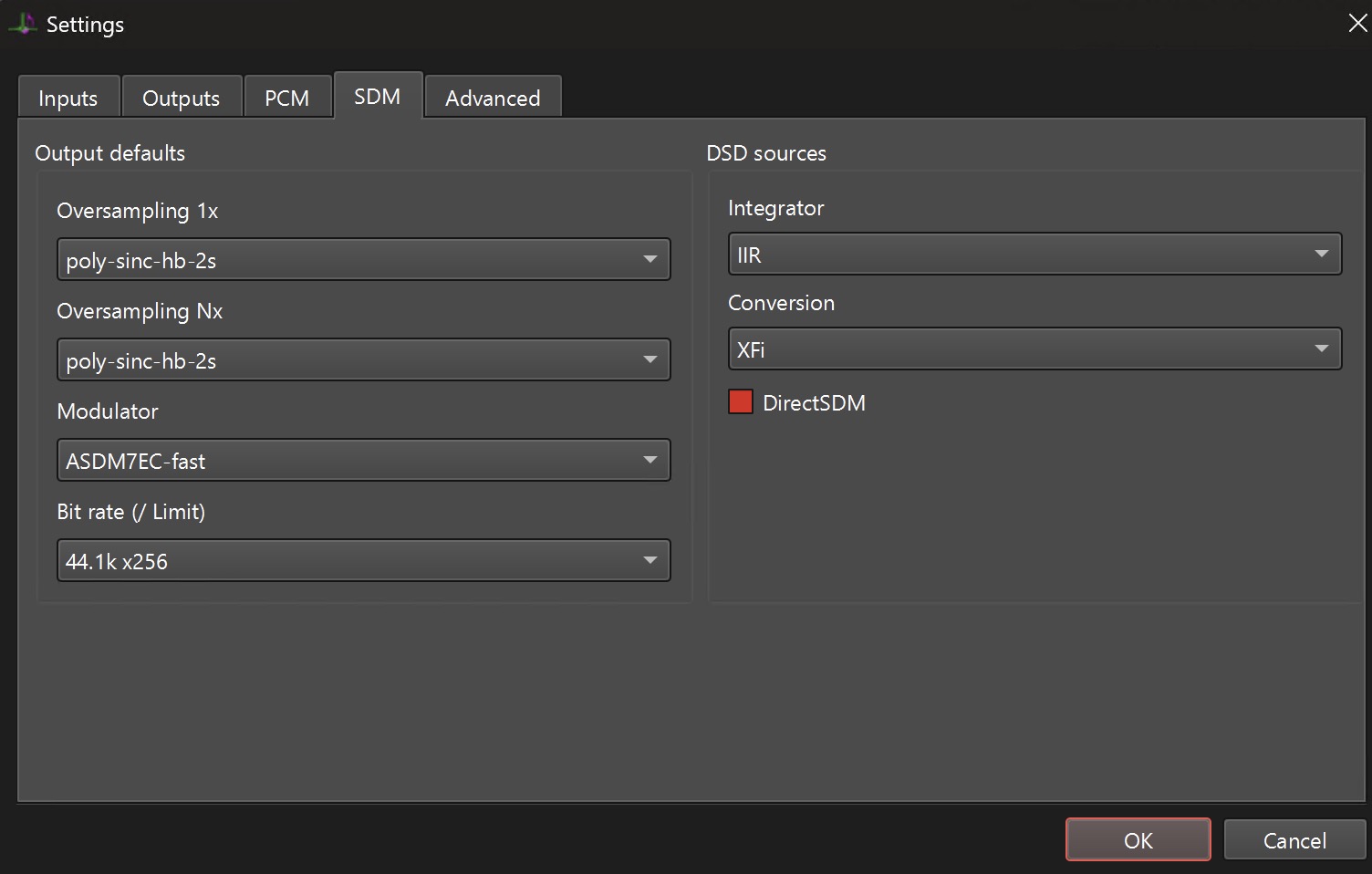Confirm settings with the OK button
The height and width of the screenshot is (874, 1372).
1138,840
